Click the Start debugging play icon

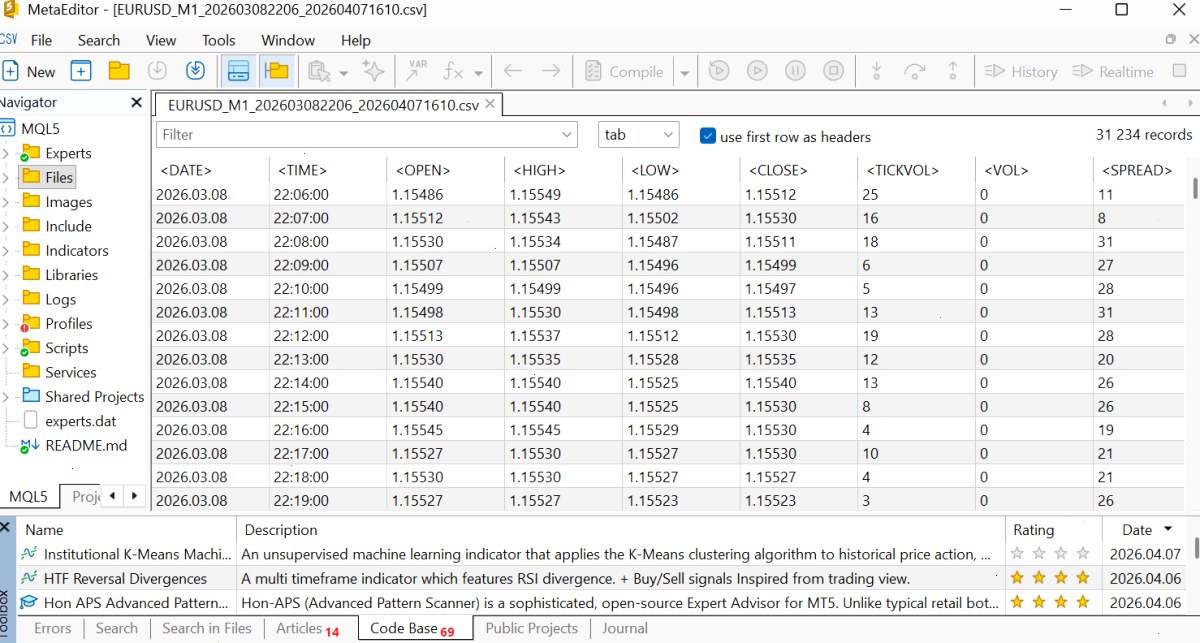coord(757,71)
